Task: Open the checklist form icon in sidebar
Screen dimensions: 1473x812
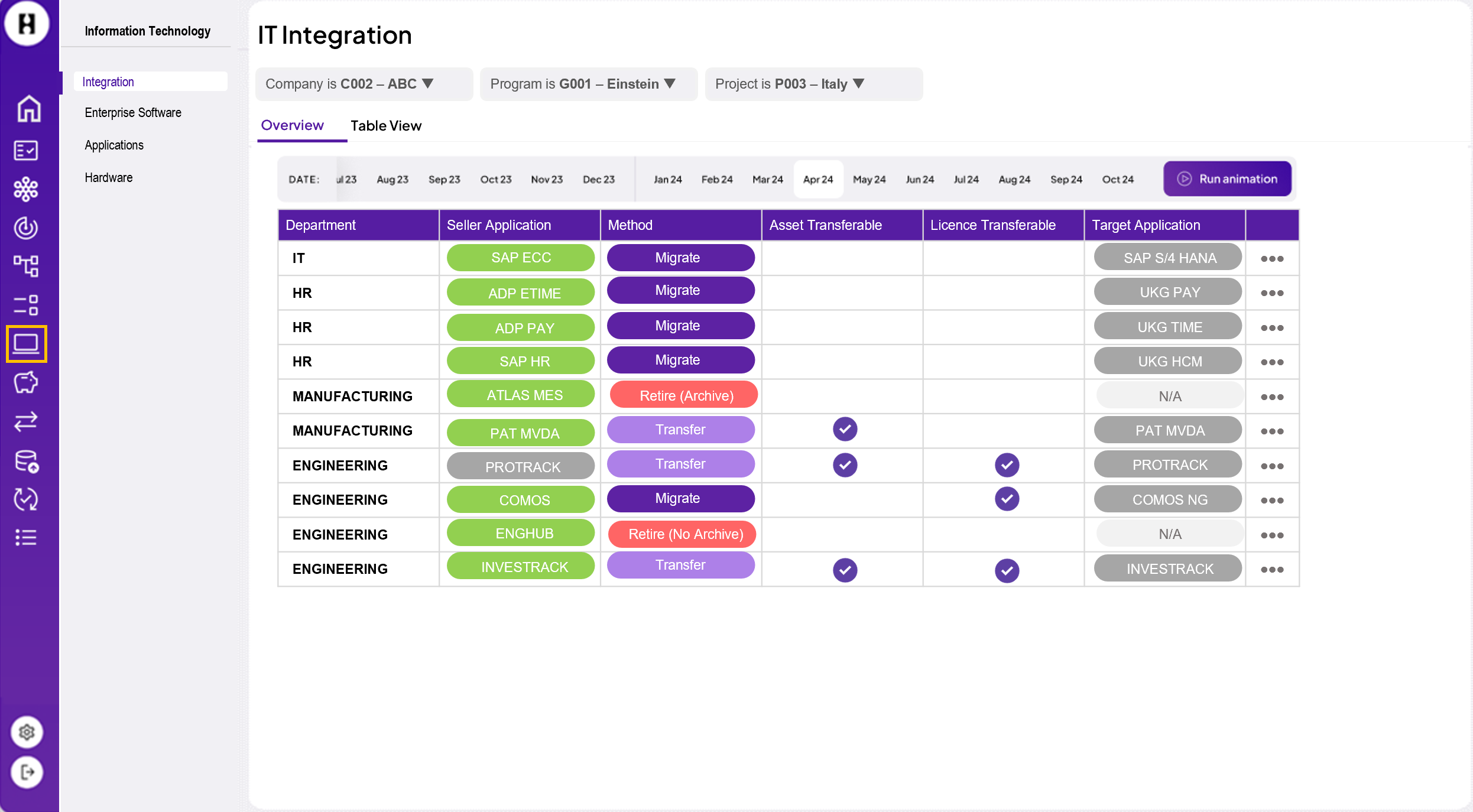Action: pos(26,150)
